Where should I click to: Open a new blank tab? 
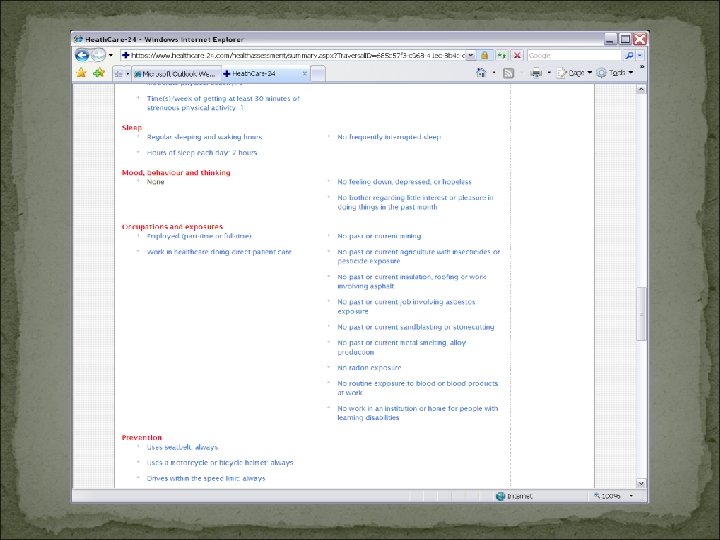(x=318, y=73)
